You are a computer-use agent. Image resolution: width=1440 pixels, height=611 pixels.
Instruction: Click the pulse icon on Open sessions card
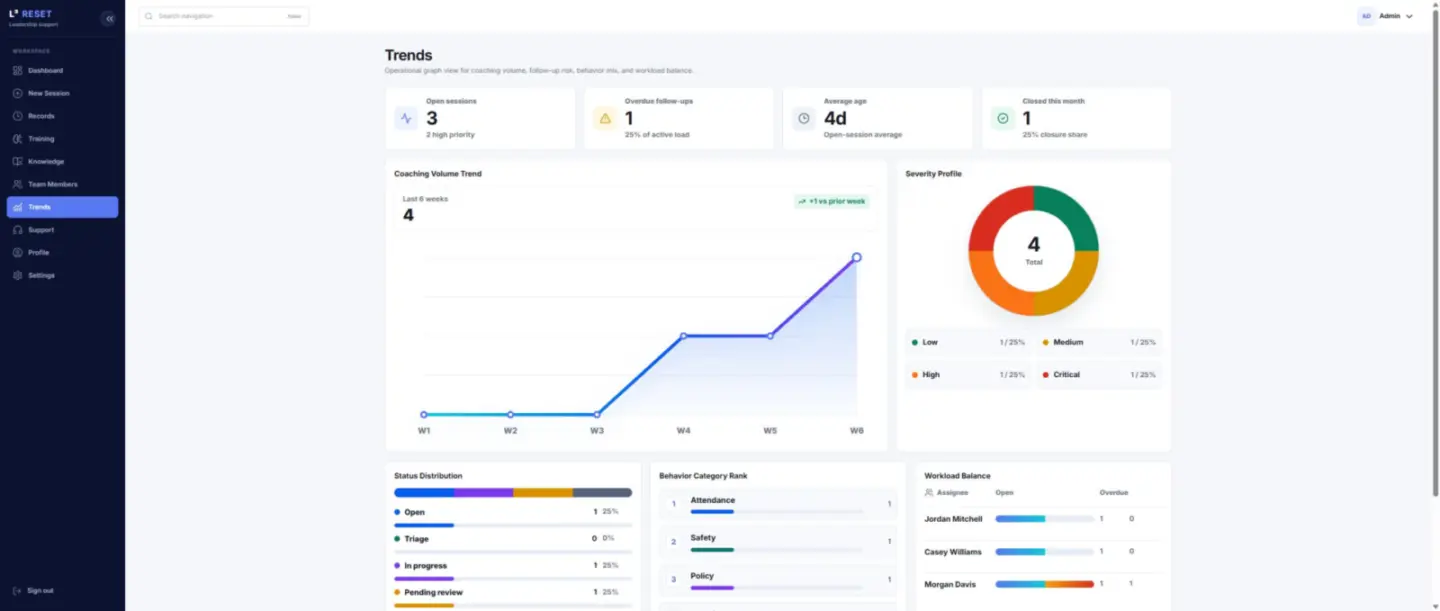tap(406, 118)
